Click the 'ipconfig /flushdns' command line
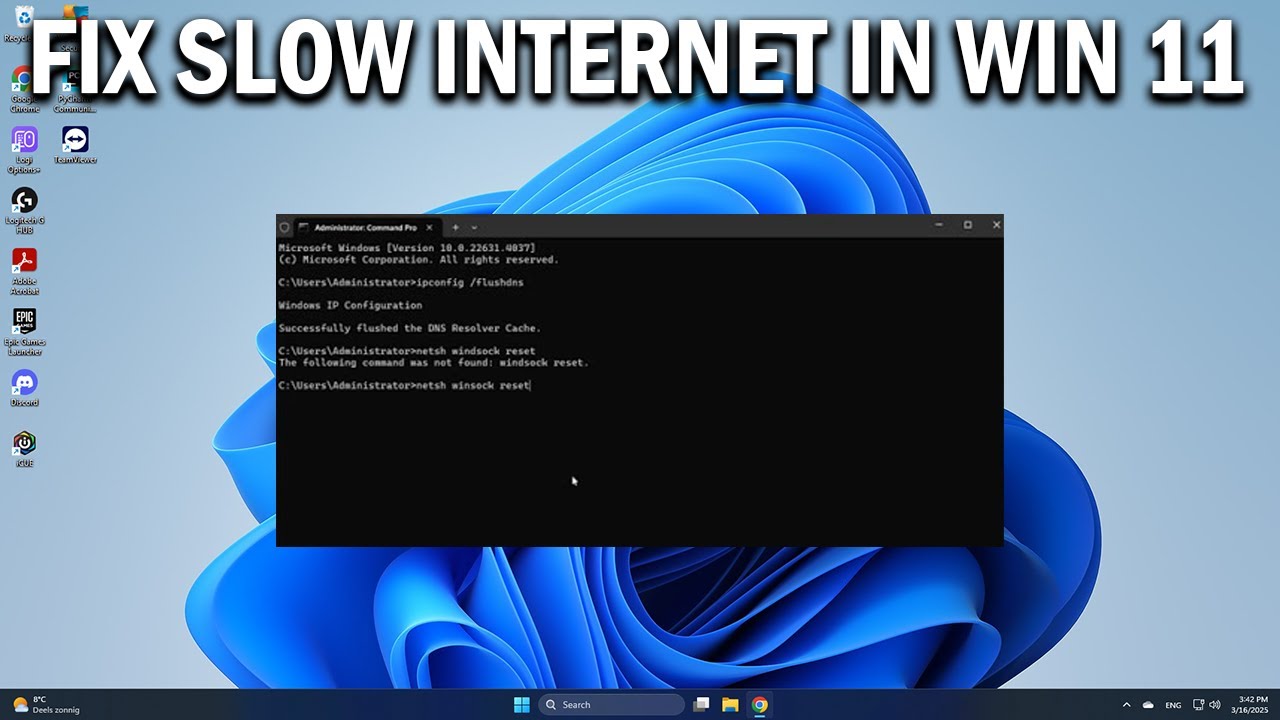The image size is (1280, 720). click(401, 282)
